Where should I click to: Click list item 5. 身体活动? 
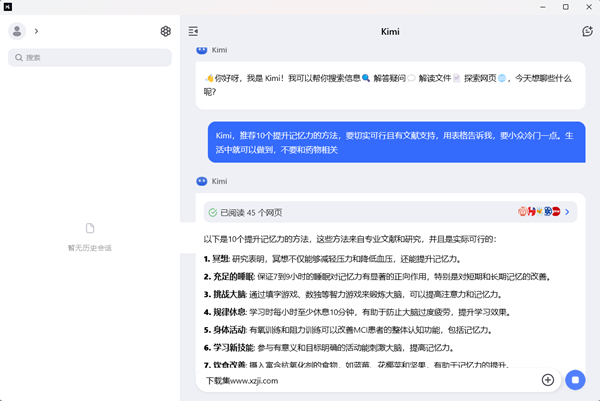click(x=349, y=330)
